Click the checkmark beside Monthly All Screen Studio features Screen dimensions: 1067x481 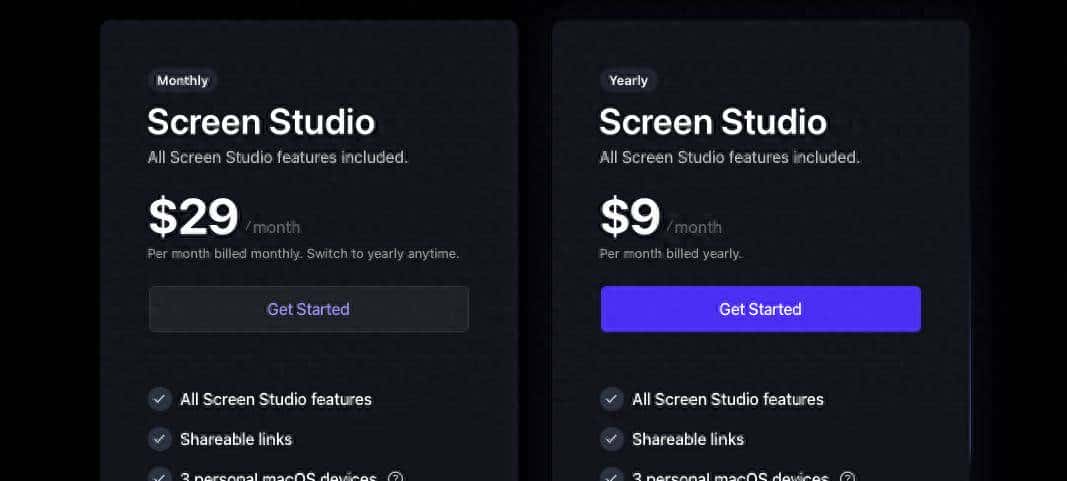pyautogui.click(x=159, y=399)
